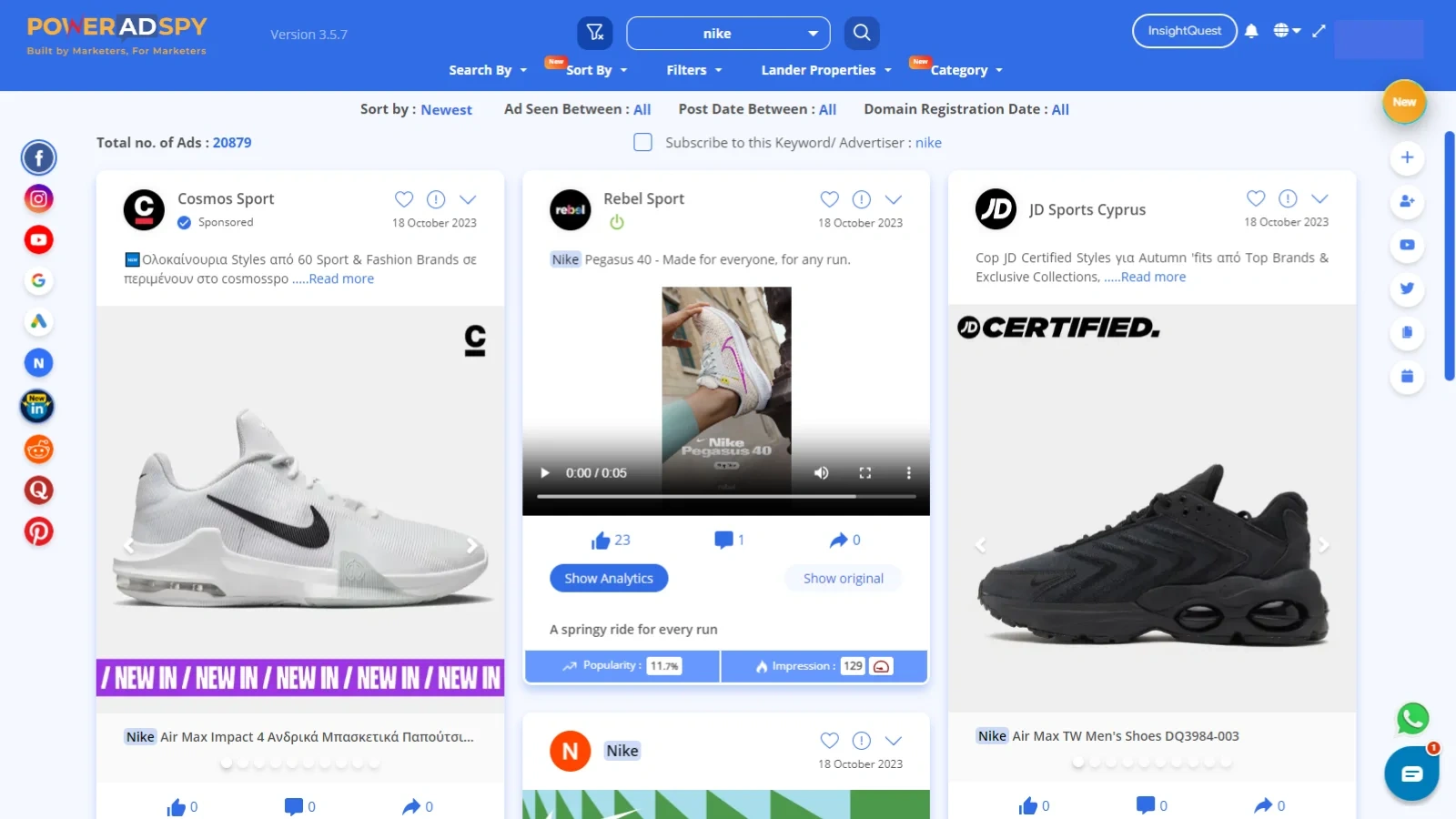
Task: Select the Reddit platform icon
Action: 38,448
